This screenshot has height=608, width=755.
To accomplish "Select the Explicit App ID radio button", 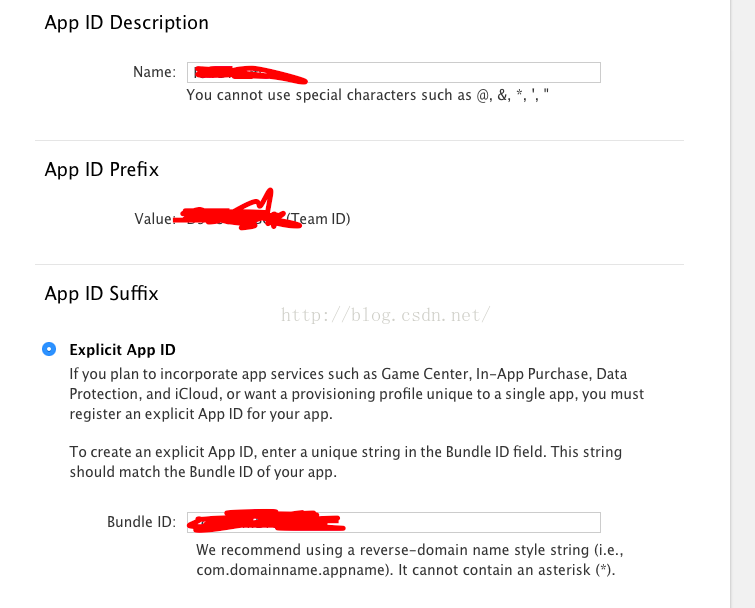I will [49, 349].
